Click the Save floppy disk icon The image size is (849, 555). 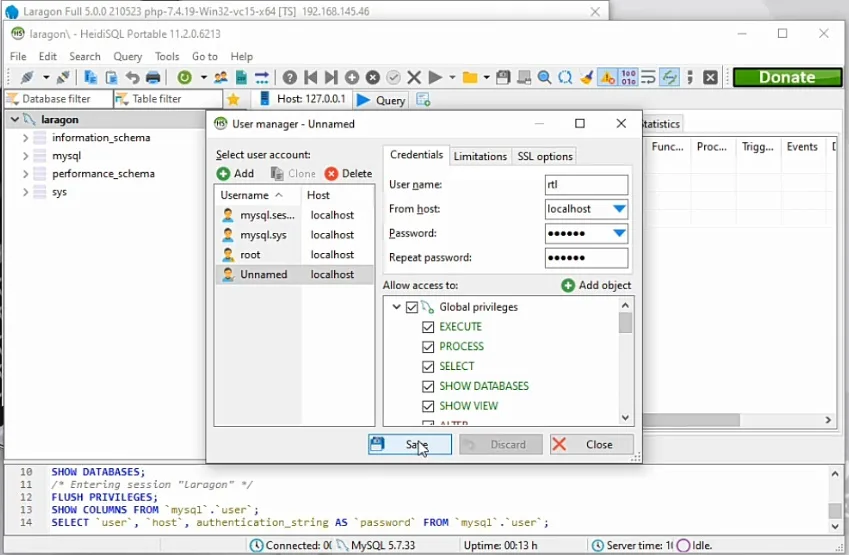point(503,77)
